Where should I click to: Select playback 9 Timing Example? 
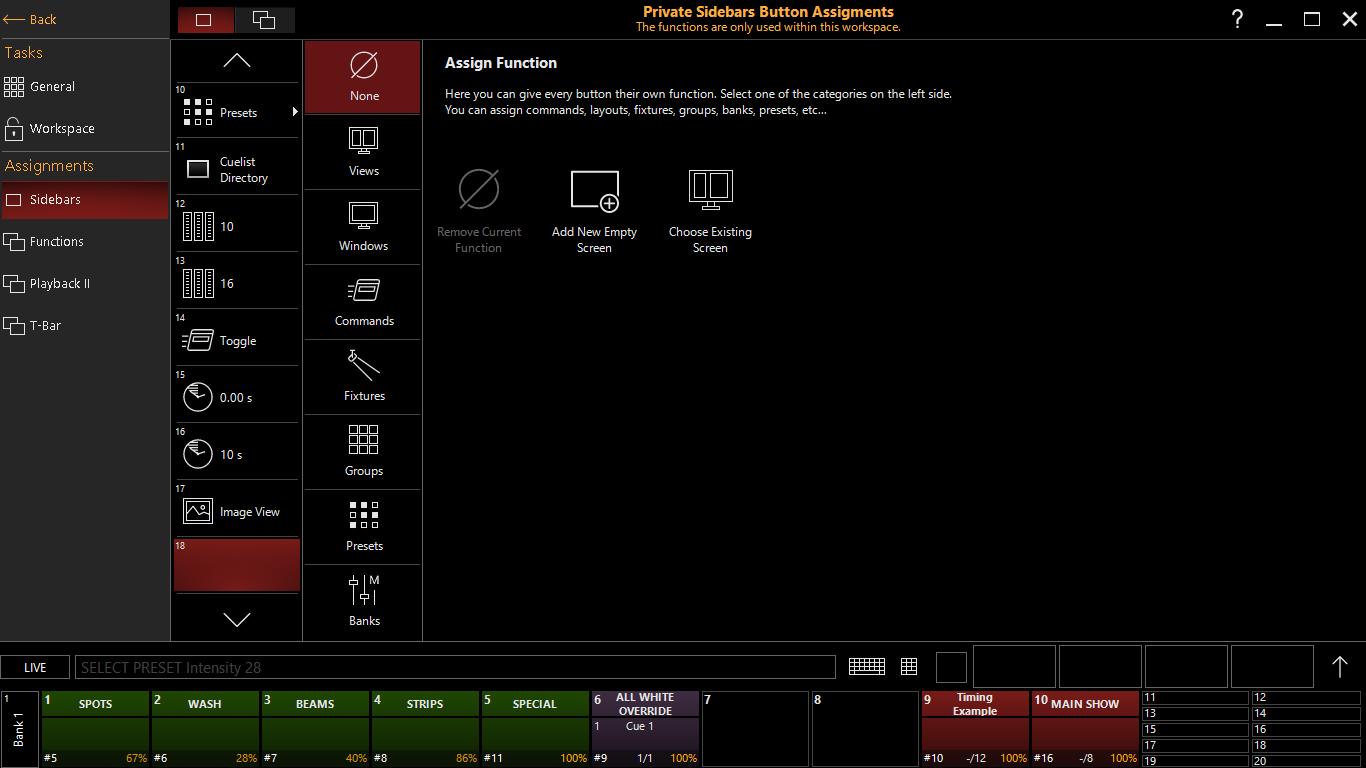tap(975, 729)
